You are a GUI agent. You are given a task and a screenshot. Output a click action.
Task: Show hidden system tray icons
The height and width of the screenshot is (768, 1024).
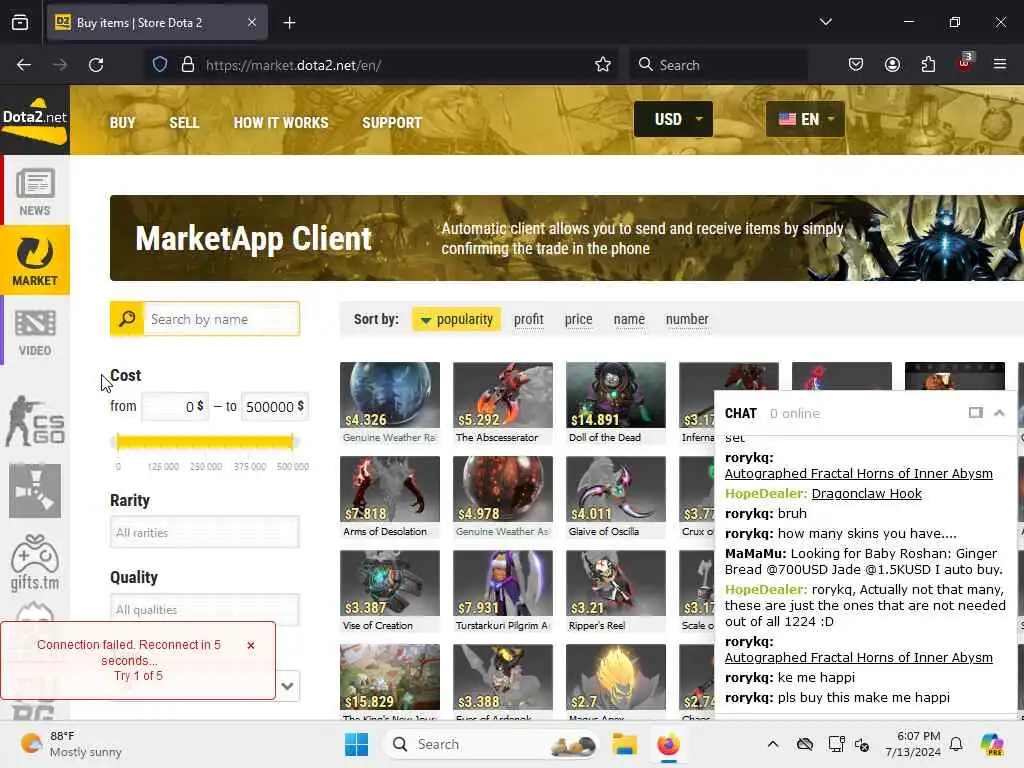tap(773, 744)
